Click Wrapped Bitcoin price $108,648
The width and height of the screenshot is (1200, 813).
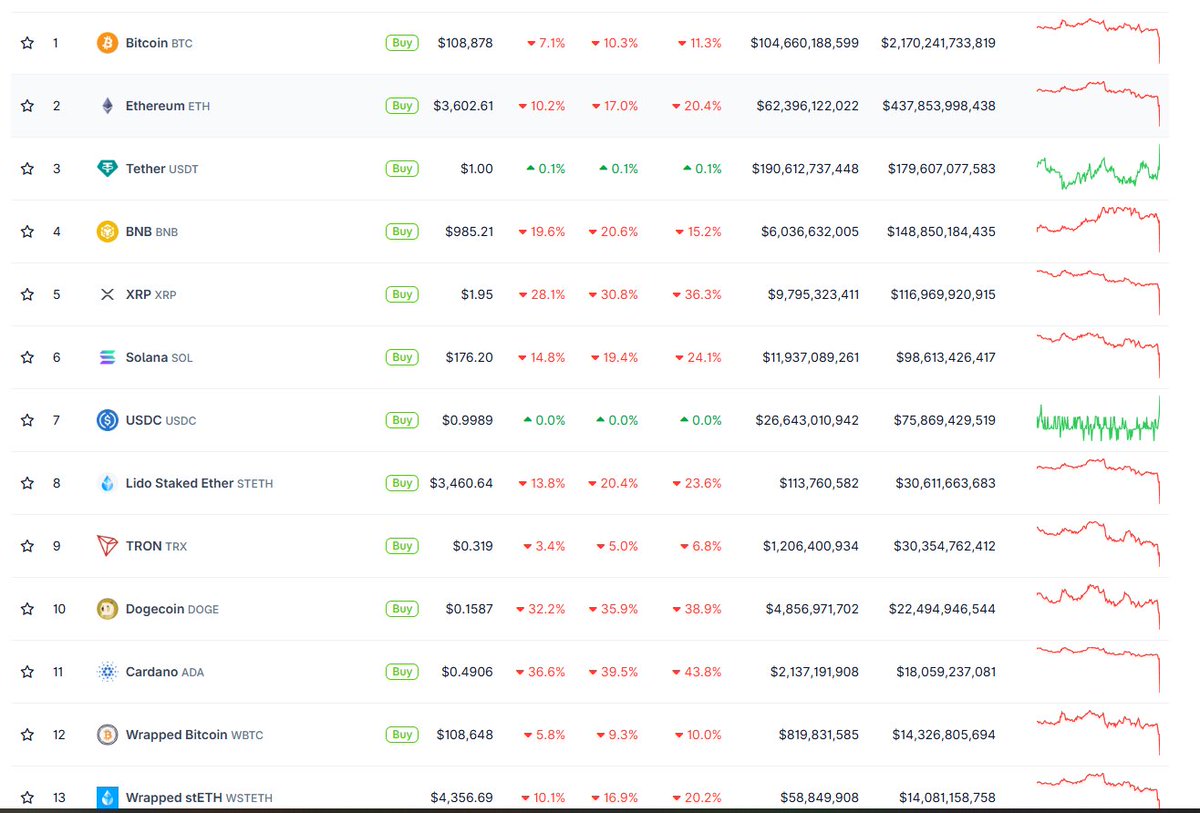(465, 735)
